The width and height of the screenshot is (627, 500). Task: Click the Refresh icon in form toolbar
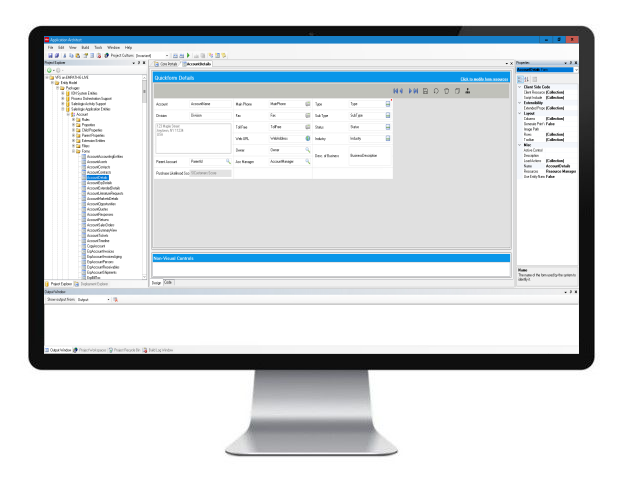(x=436, y=91)
